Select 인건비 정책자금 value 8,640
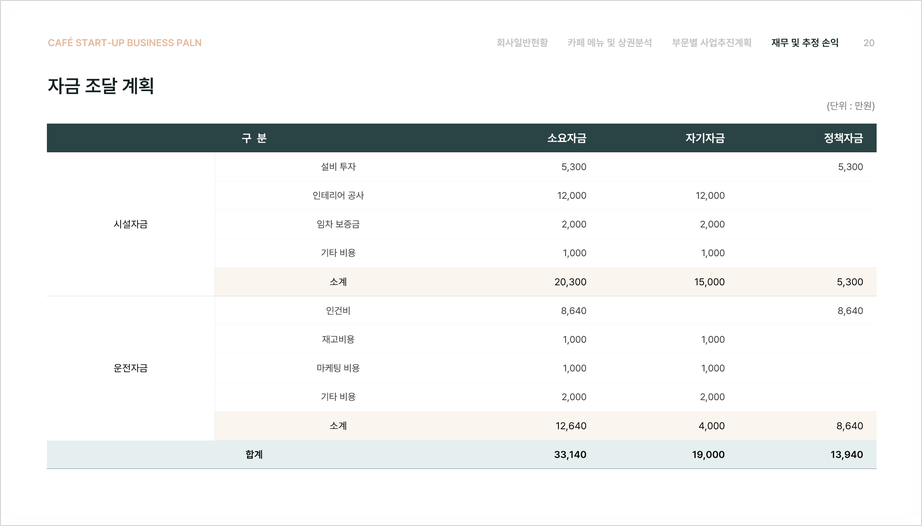The width and height of the screenshot is (922, 526). (x=850, y=311)
